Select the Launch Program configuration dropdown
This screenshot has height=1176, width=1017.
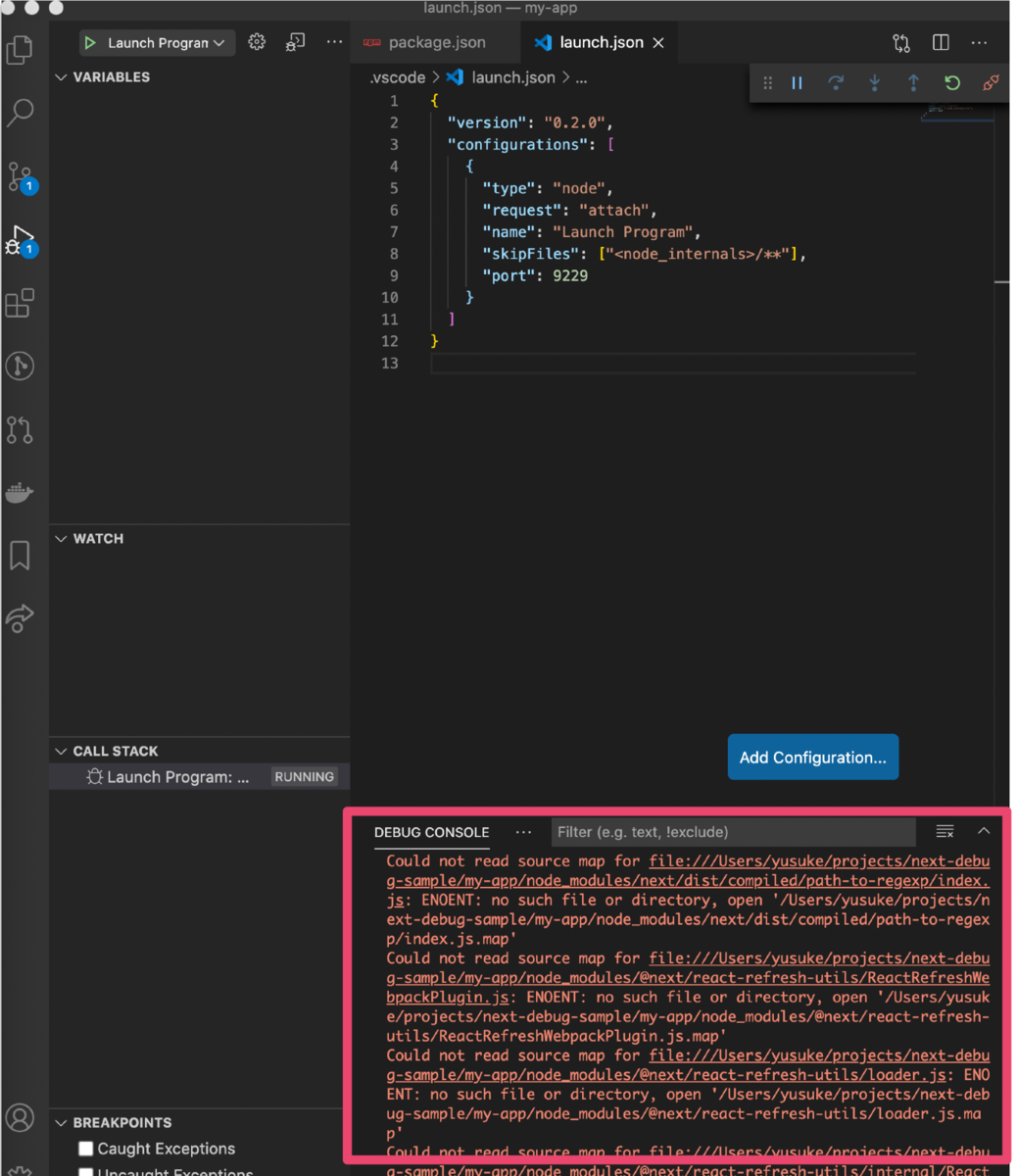coord(157,43)
